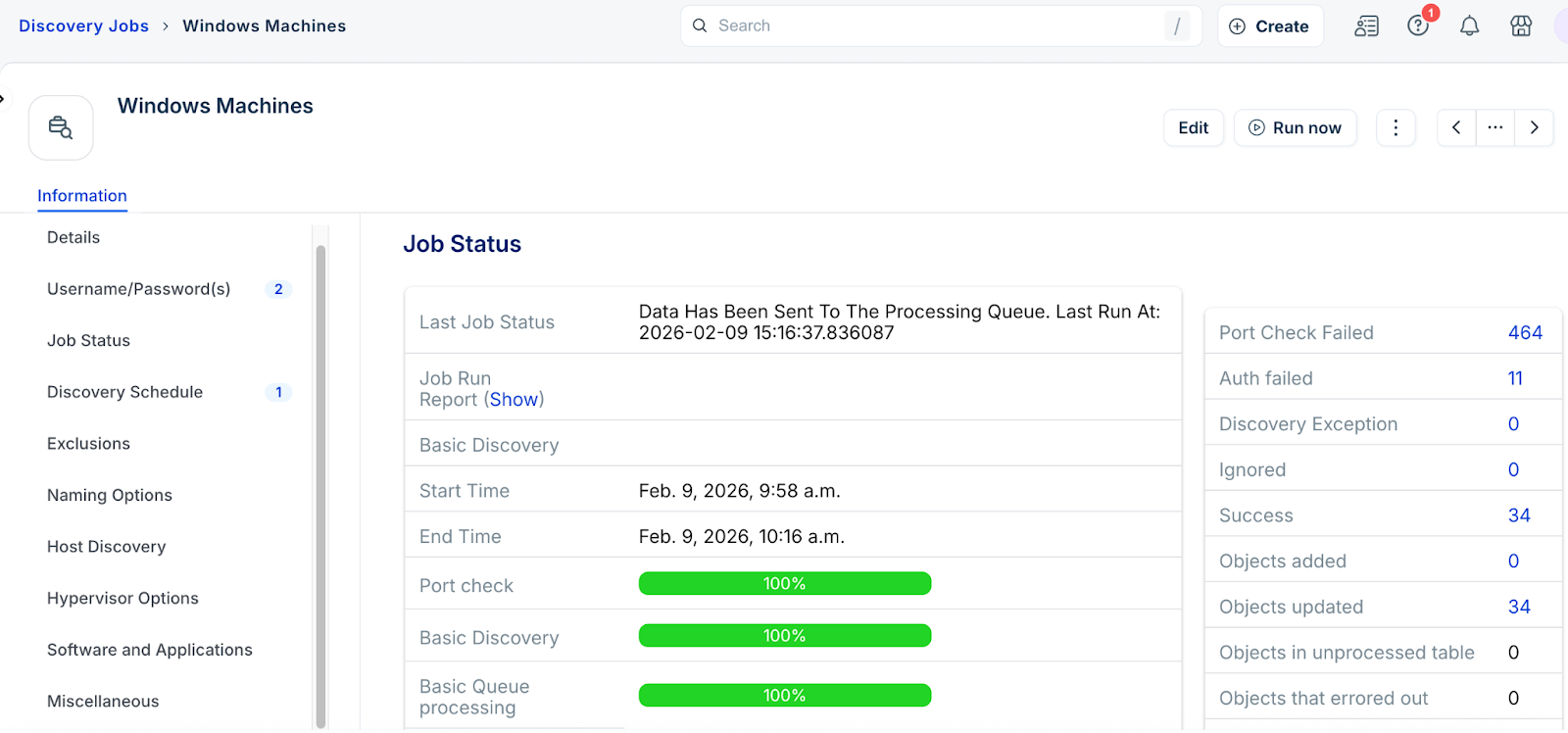
Task: Focus the Search input field
Action: pyautogui.click(x=941, y=25)
